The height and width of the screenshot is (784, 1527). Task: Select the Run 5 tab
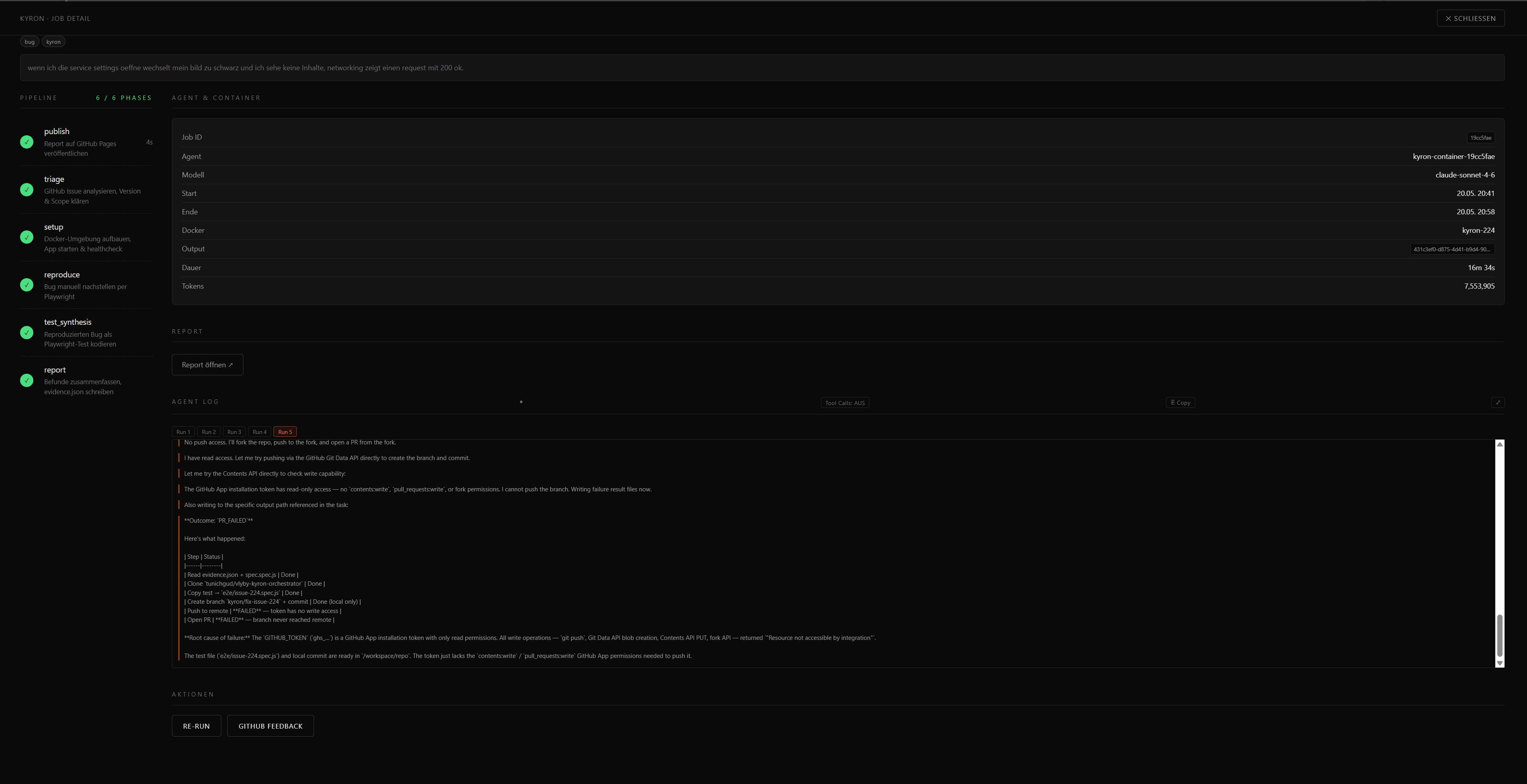(x=285, y=432)
